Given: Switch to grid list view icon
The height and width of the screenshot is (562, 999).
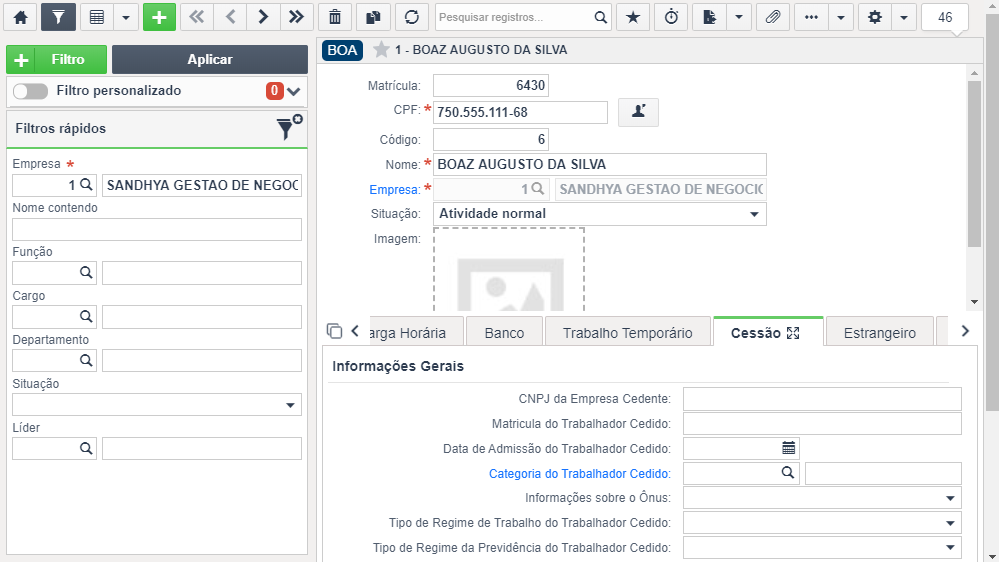Looking at the screenshot, I should [97, 17].
